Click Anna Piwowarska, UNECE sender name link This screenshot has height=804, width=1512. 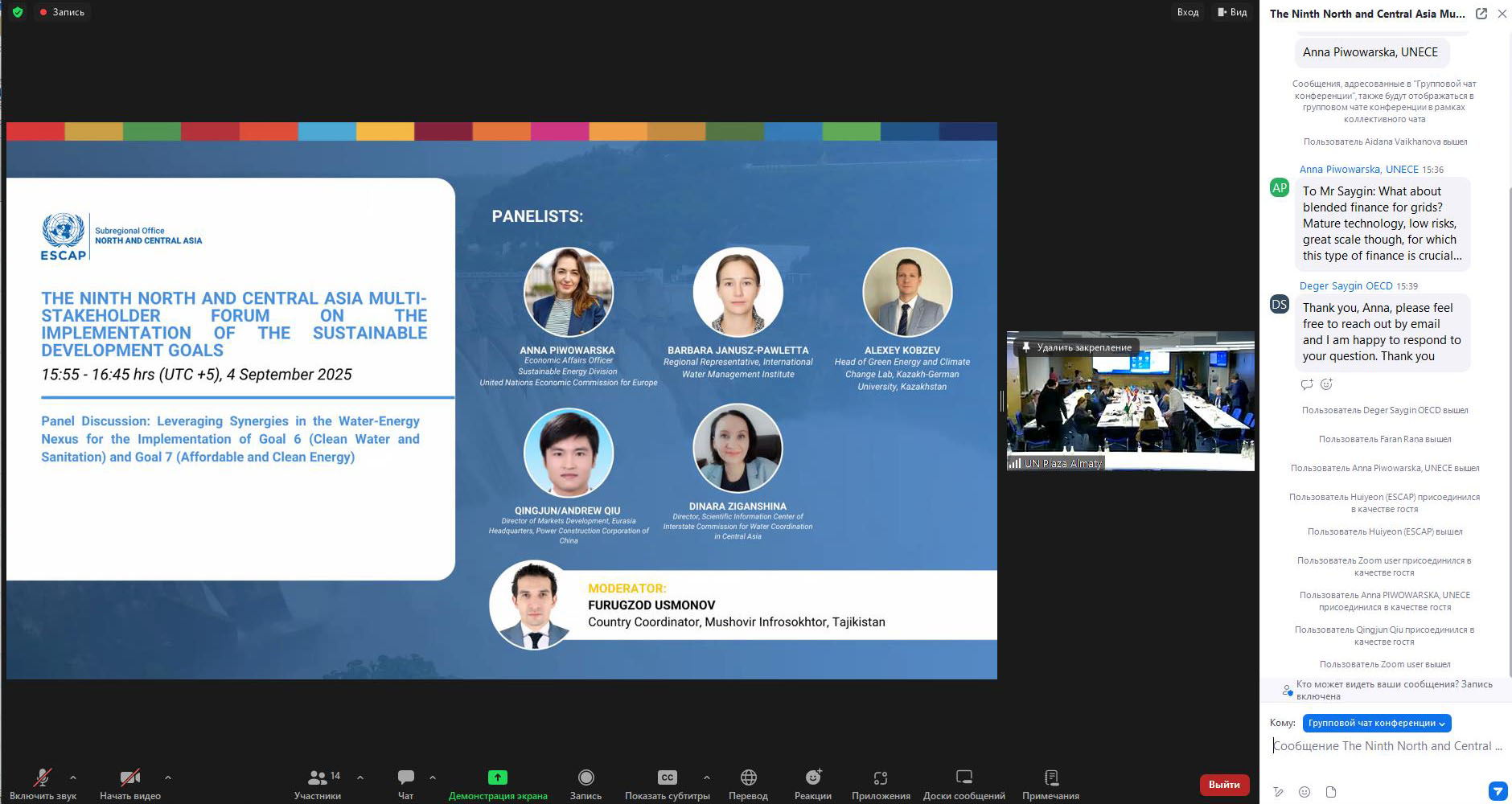(1358, 170)
